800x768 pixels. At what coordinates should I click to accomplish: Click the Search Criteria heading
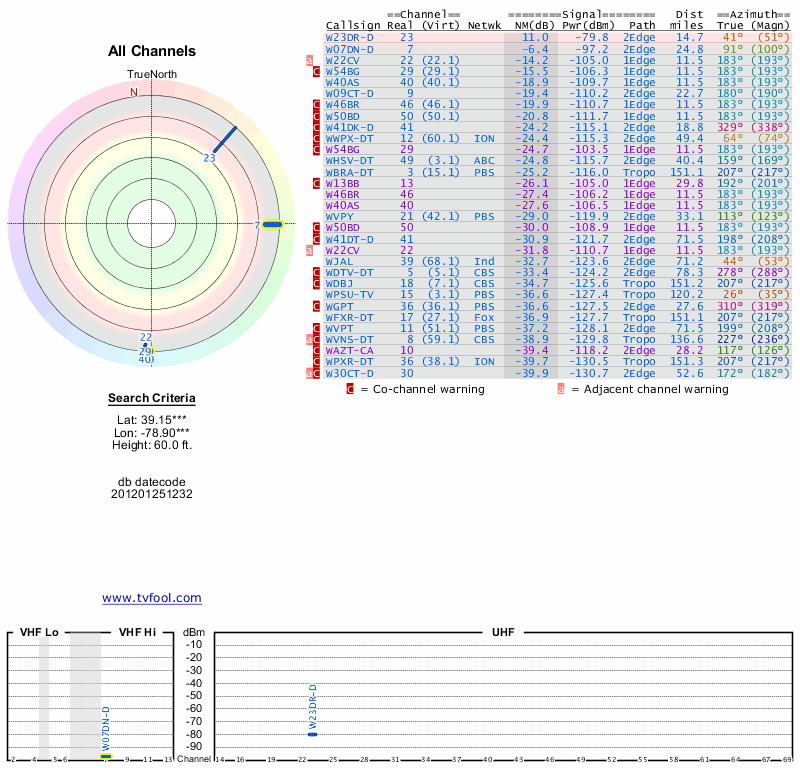pyautogui.click(x=152, y=399)
